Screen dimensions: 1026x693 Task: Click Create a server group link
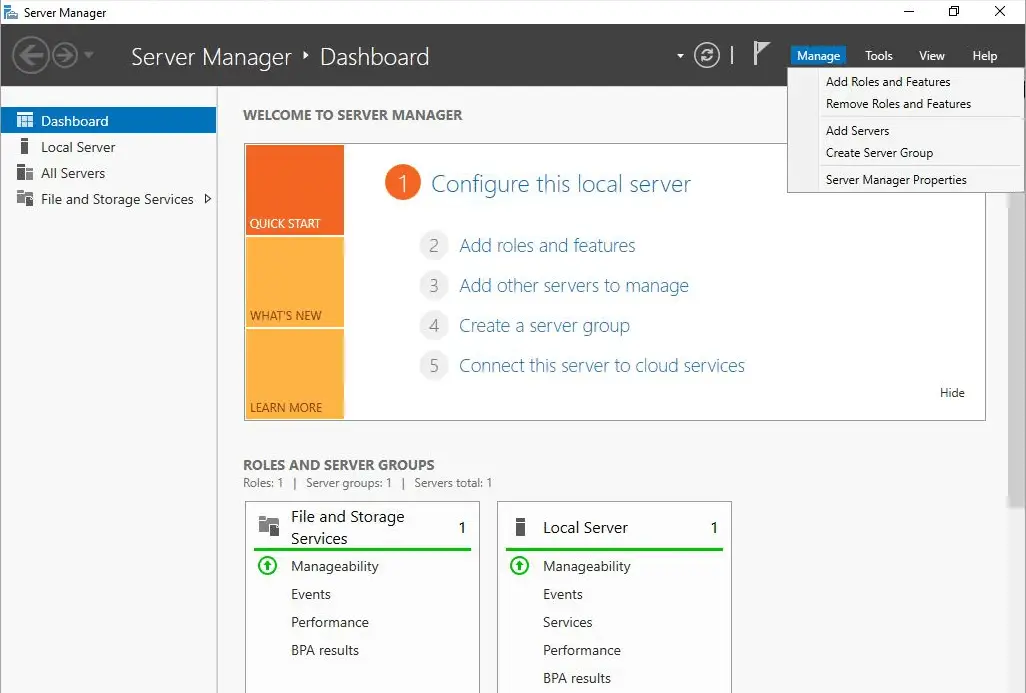[544, 326]
